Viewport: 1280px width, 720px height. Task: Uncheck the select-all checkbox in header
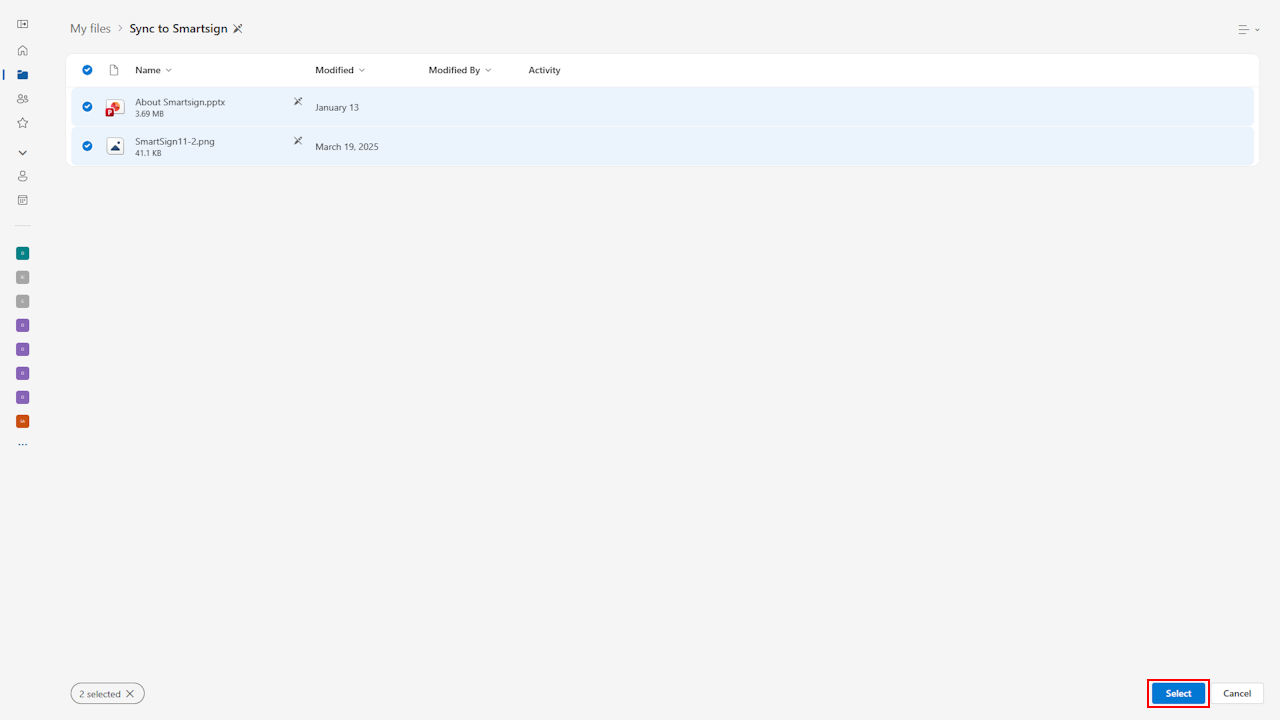click(87, 70)
